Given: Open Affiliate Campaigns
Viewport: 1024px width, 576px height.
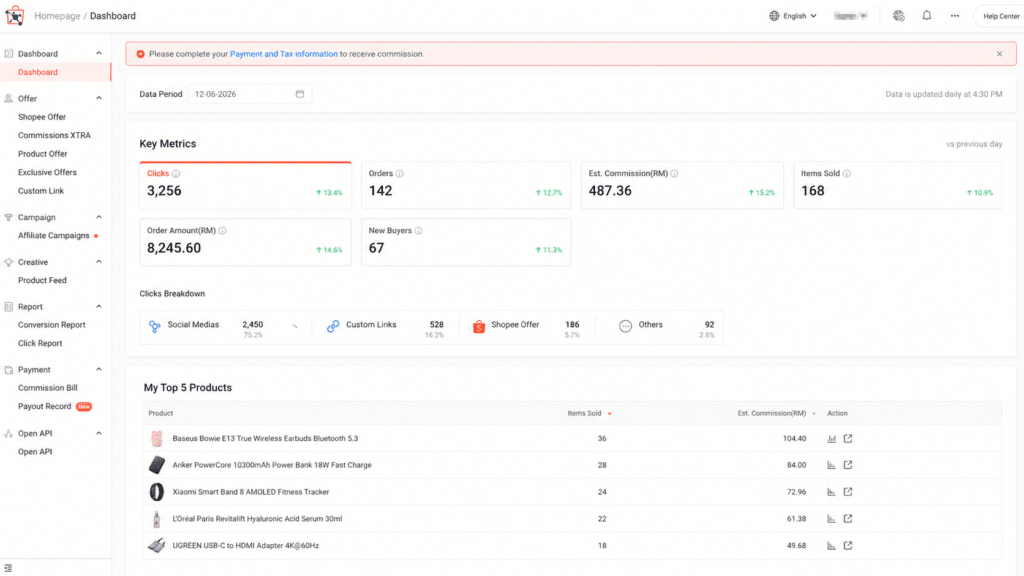Looking at the screenshot, I should [x=54, y=236].
